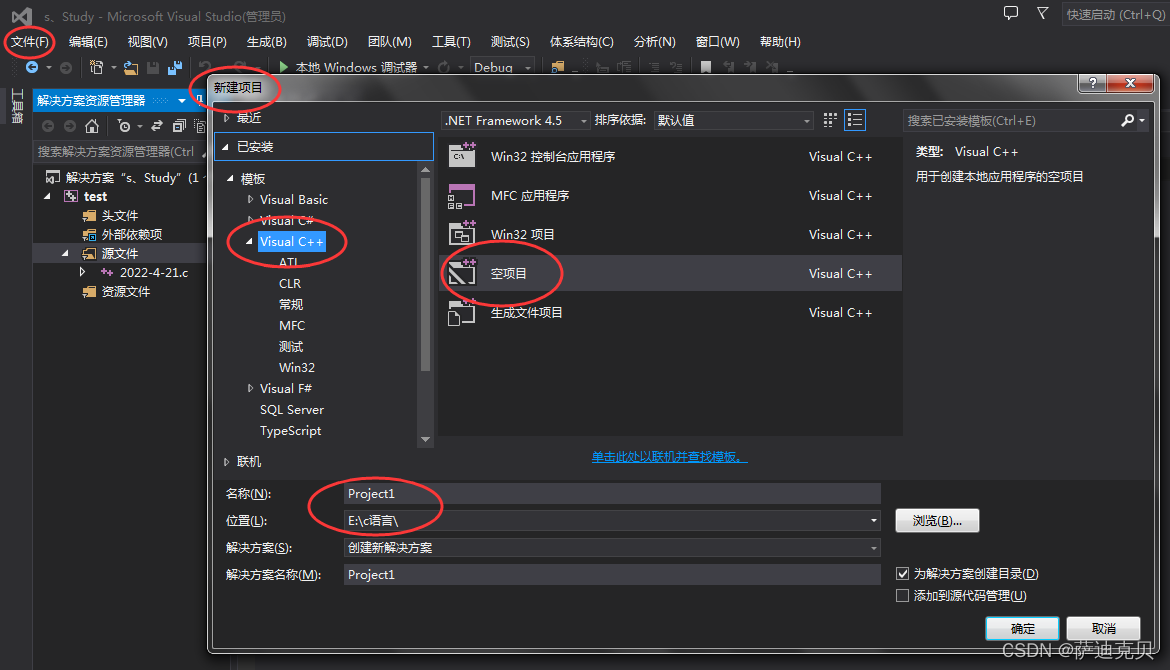Click the 快速启动 quick launch box

point(1115,14)
